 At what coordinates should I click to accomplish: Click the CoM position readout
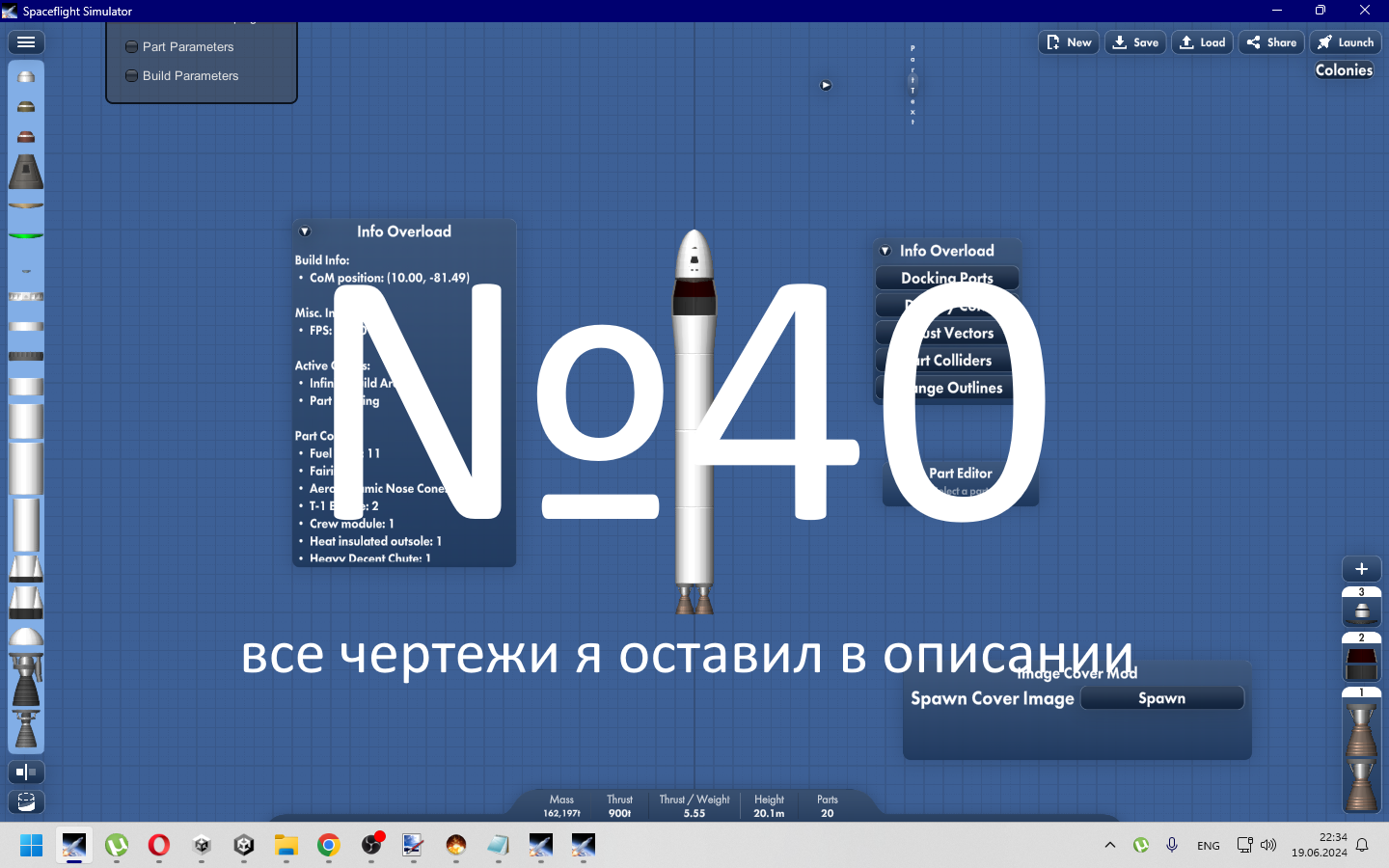(390, 278)
